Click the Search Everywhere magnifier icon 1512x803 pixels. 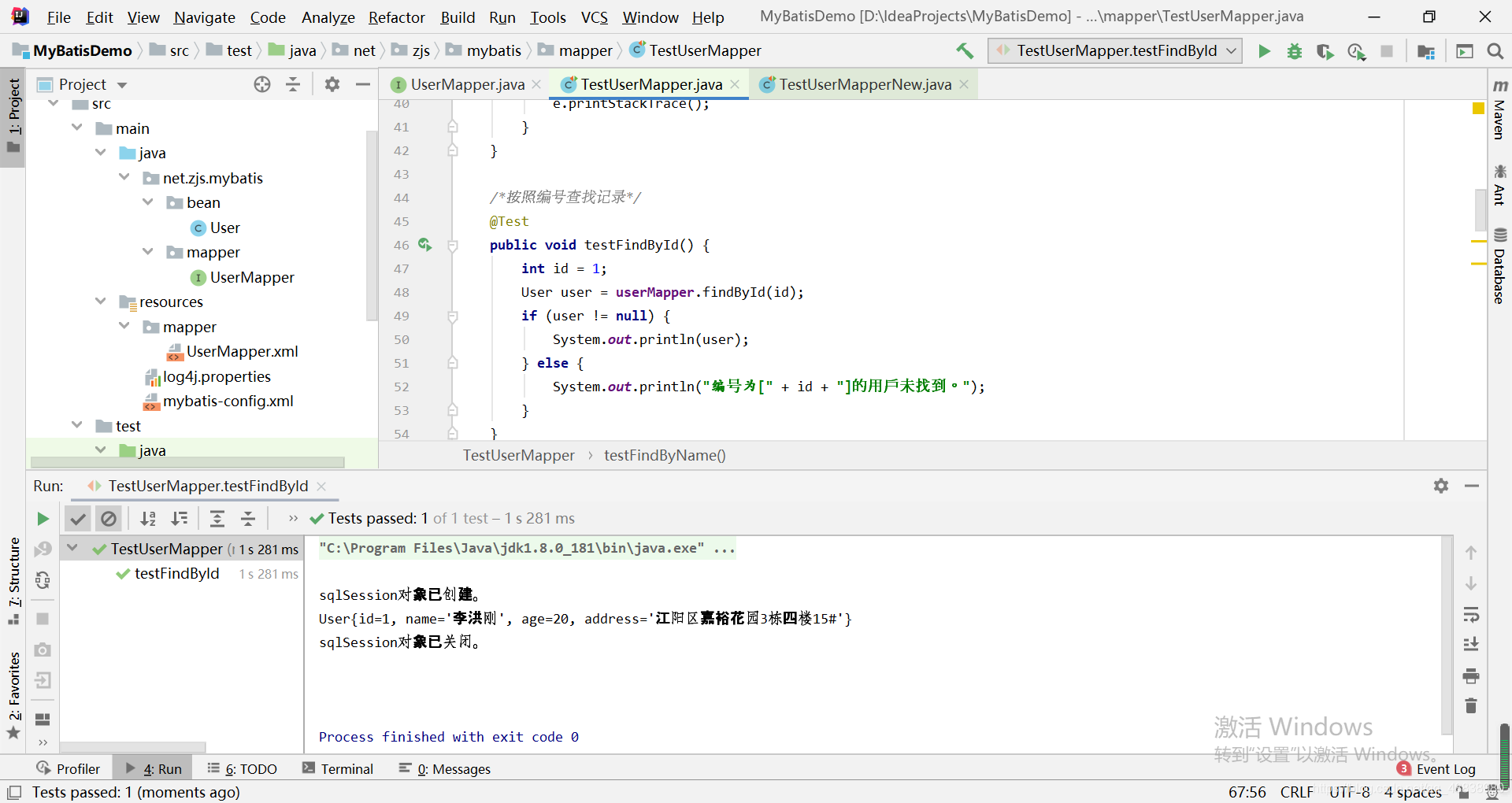pos(1495,51)
